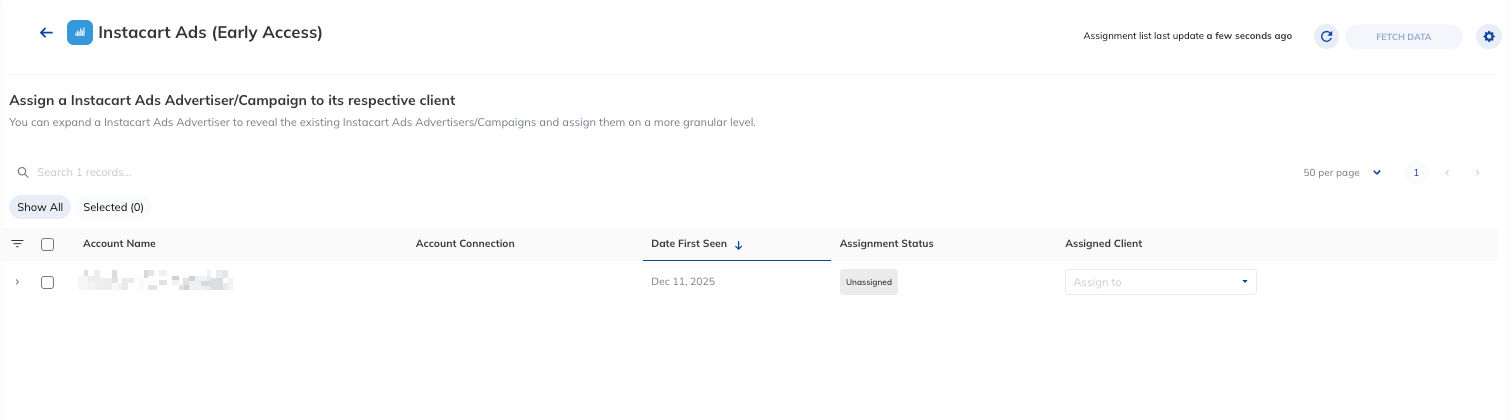Click the FETCH DATA button
The width and height of the screenshot is (1511, 420).
1404,37
